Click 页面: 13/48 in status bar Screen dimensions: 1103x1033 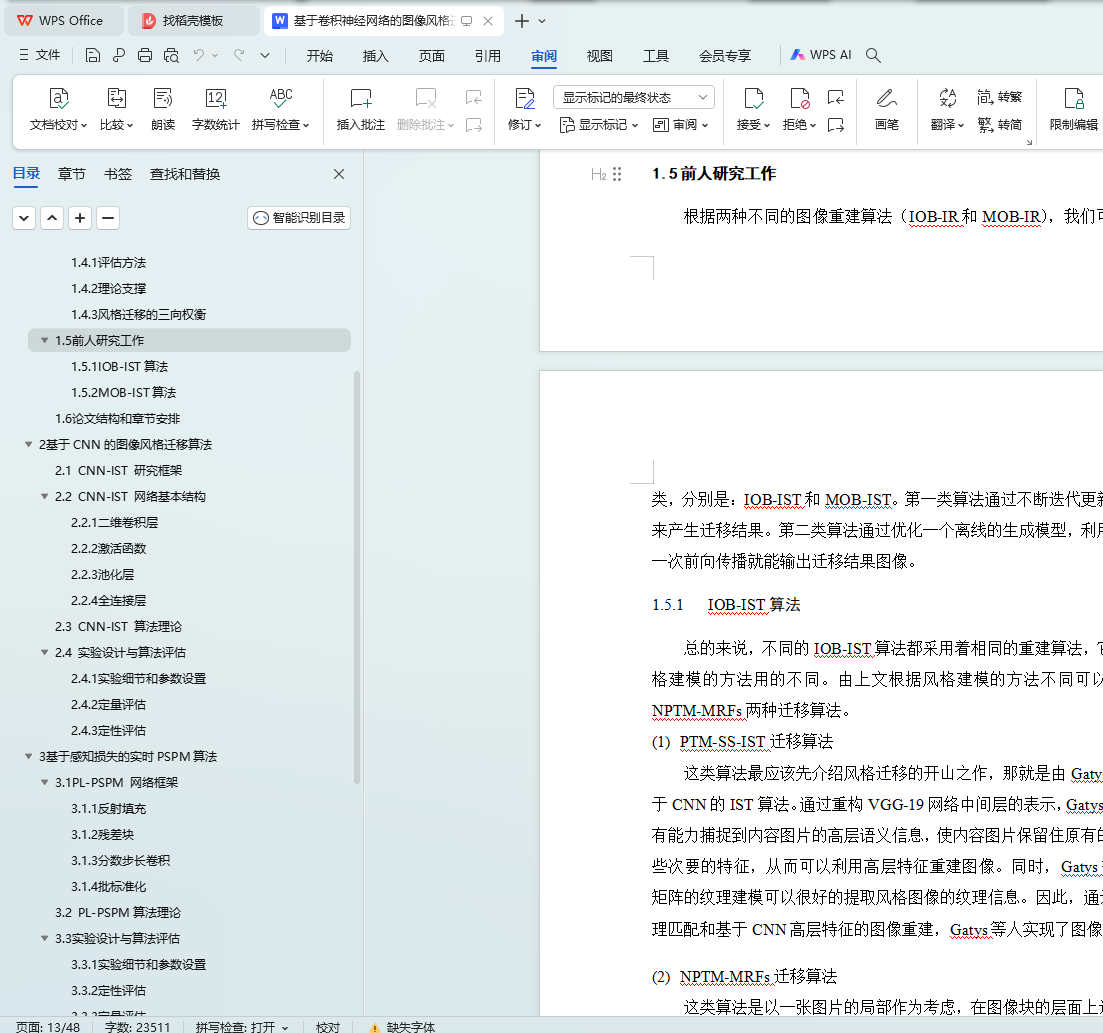coord(48,1027)
